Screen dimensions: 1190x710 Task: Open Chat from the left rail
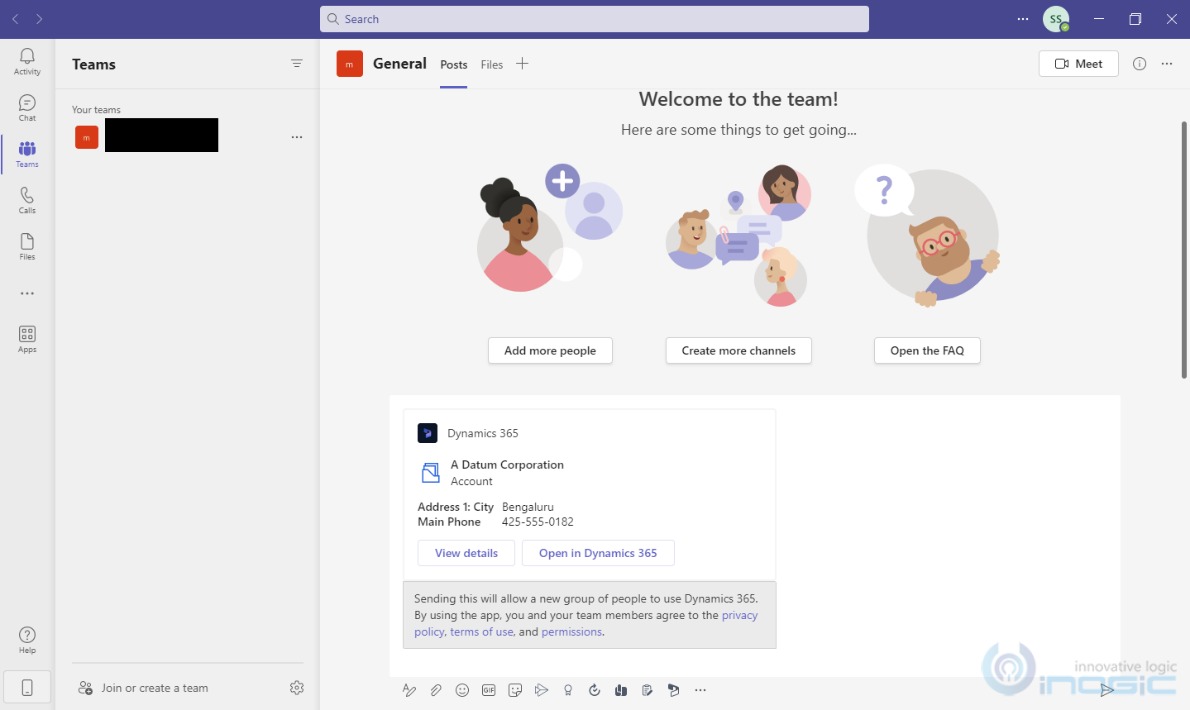27,108
